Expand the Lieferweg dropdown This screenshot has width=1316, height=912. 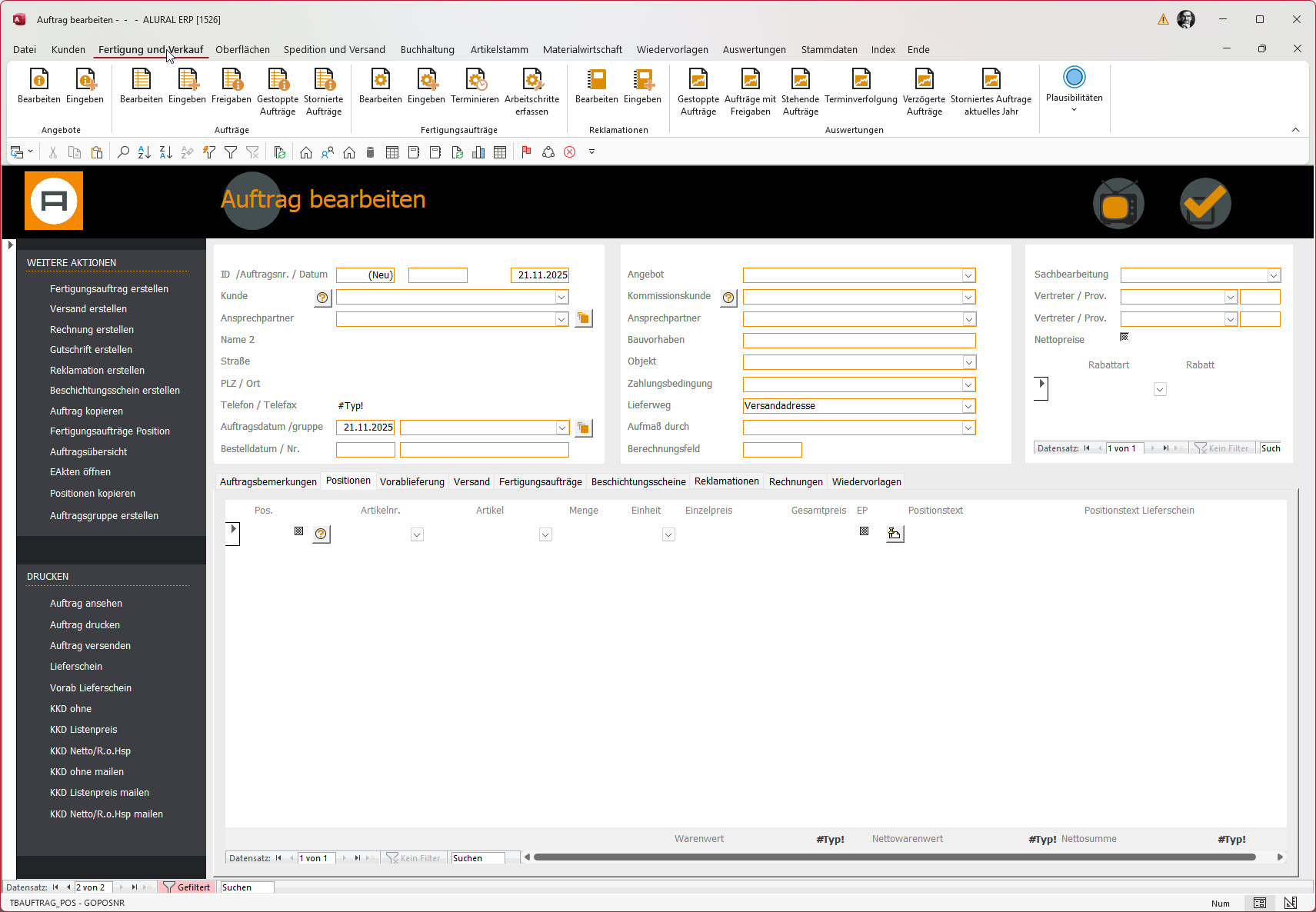click(x=968, y=406)
